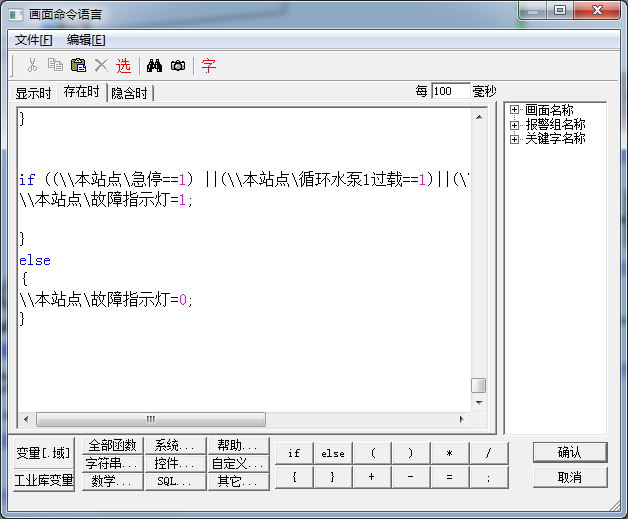Click the line 故障指示灯=0; in code
The width and height of the screenshot is (628, 519).
click(106, 299)
